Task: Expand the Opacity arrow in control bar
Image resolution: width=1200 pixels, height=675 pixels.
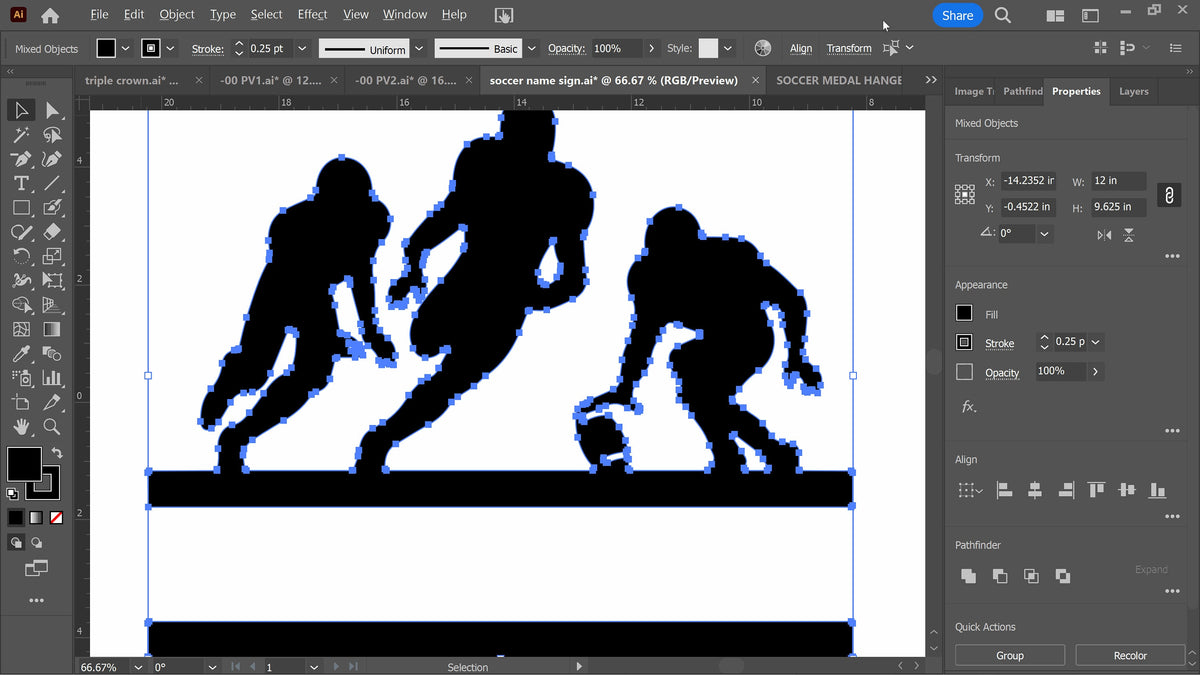Action: 652,48
